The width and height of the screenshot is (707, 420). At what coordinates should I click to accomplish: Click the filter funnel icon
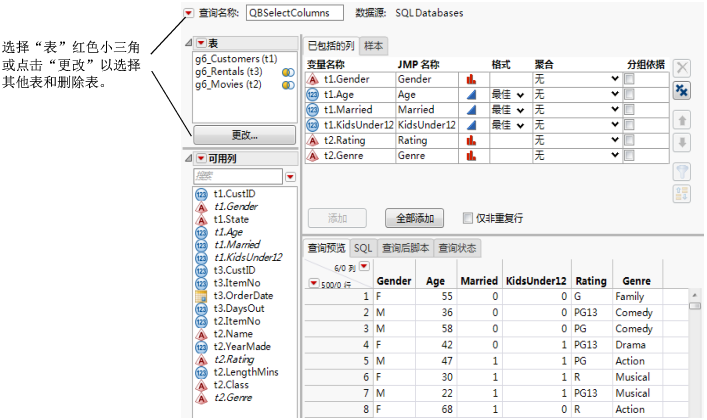coord(682,172)
